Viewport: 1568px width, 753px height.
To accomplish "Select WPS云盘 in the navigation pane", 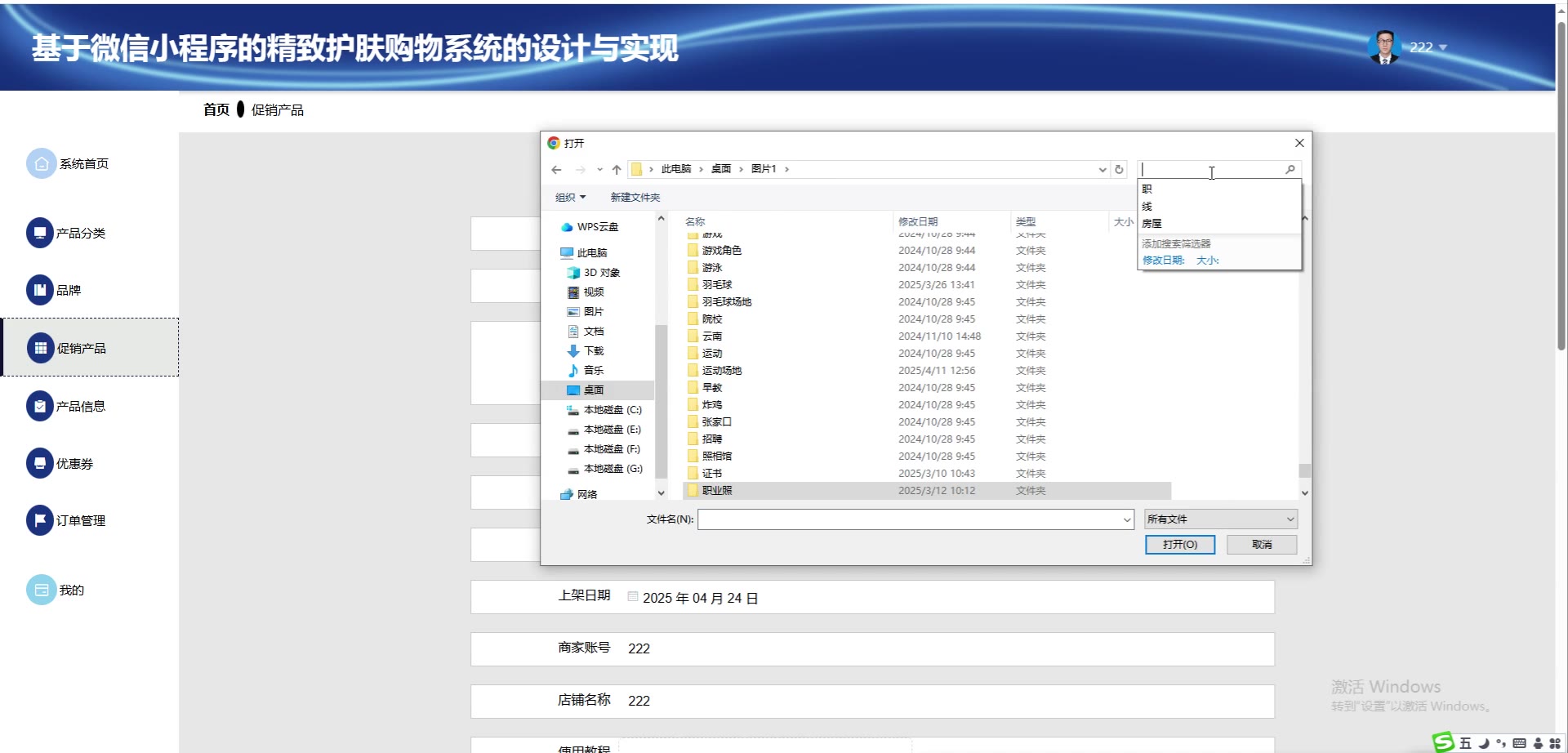I will [590, 227].
